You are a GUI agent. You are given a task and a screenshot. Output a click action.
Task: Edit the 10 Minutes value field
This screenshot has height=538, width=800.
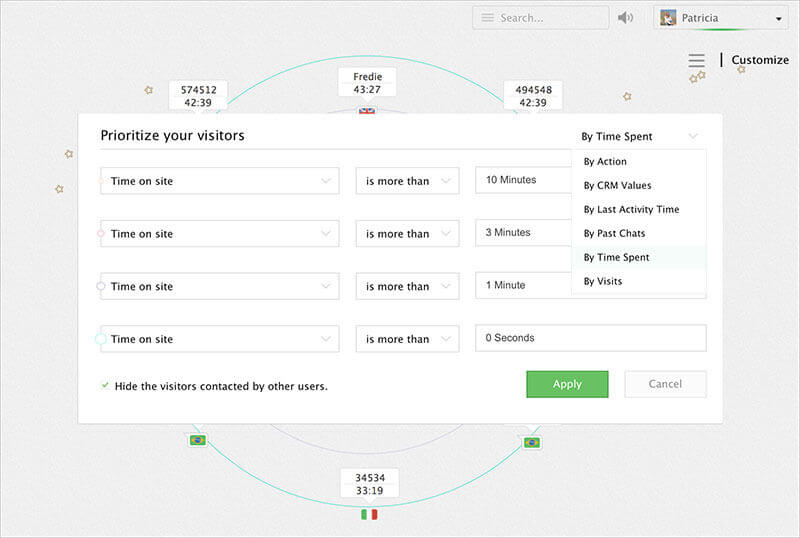[x=523, y=180]
